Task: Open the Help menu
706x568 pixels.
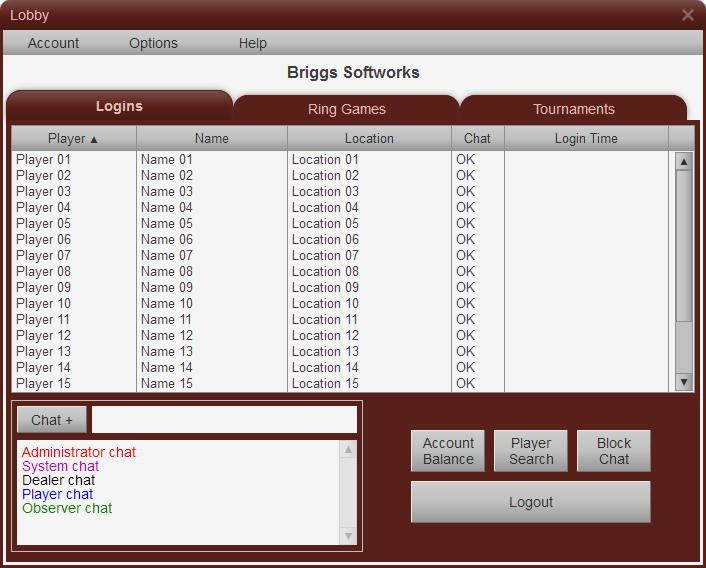Action: pyautogui.click(x=253, y=43)
